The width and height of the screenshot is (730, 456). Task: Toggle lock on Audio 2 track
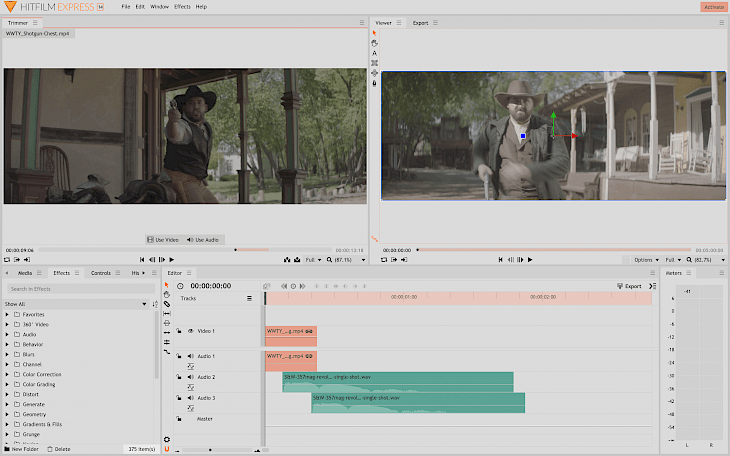[179, 377]
